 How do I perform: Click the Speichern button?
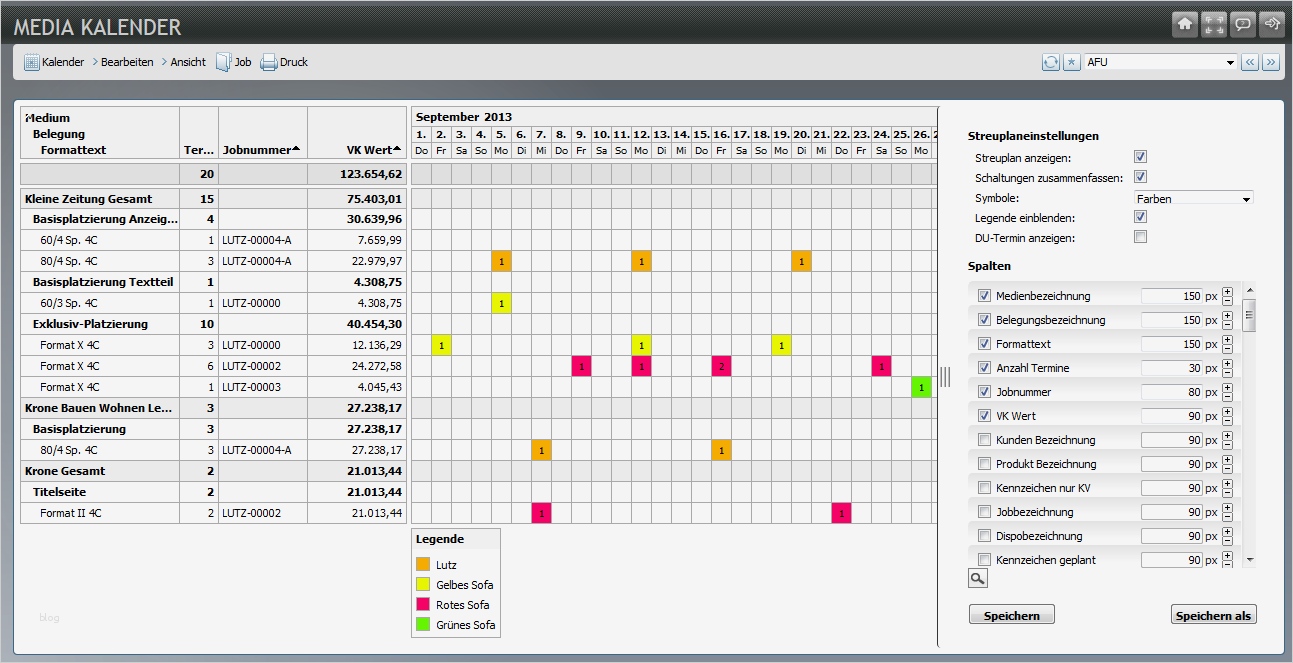(1012, 615)
